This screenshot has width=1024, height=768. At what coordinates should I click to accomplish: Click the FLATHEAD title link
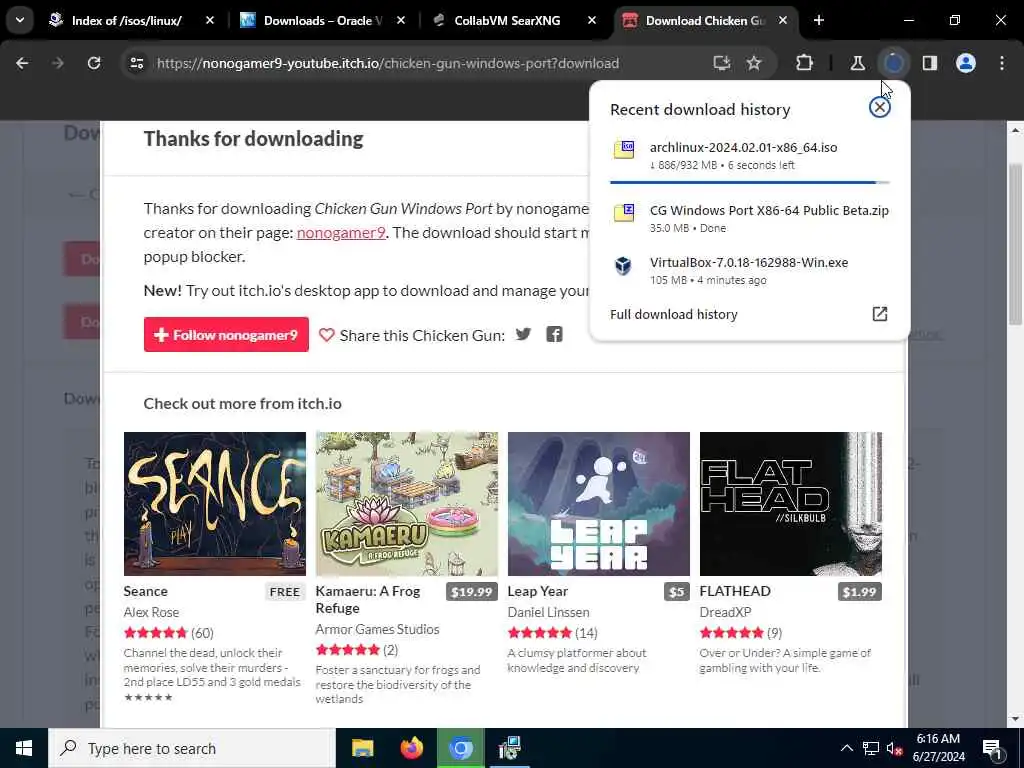[x=735, y=591]
